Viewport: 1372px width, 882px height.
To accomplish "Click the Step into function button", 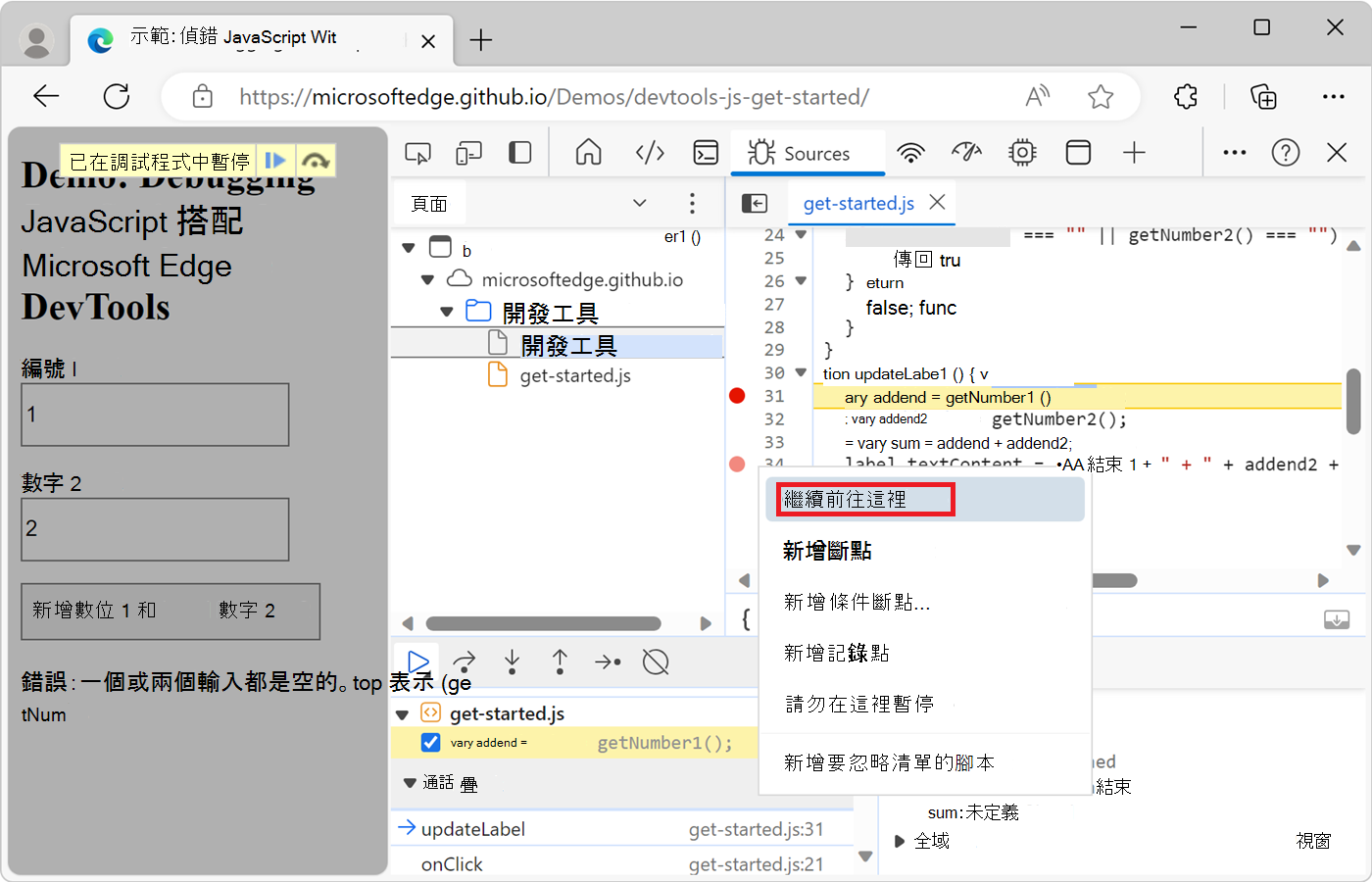I will click(x=512, y=662).
